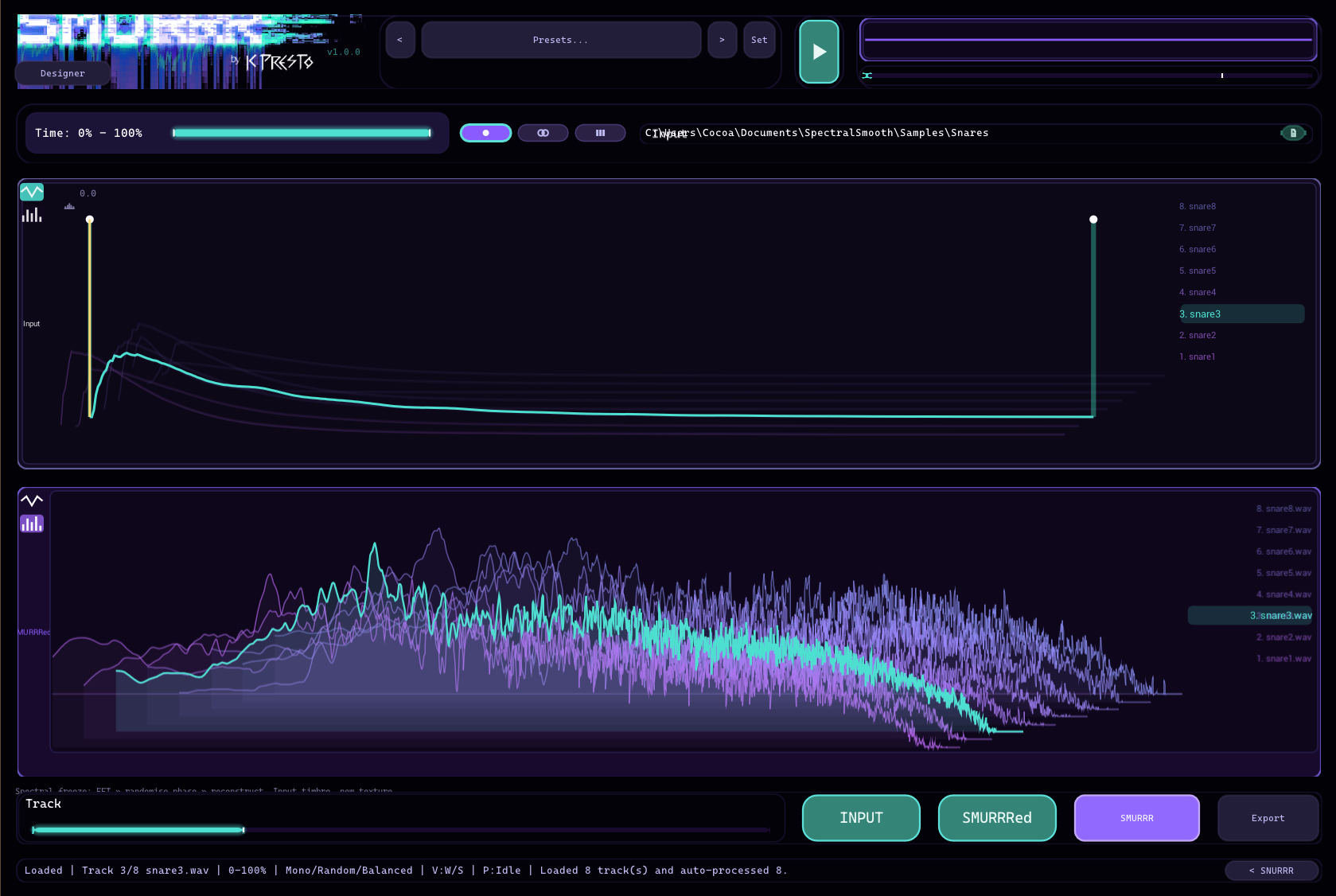
Task: Select snare4 in the Input track list
Action: (x=1198, y=292)
